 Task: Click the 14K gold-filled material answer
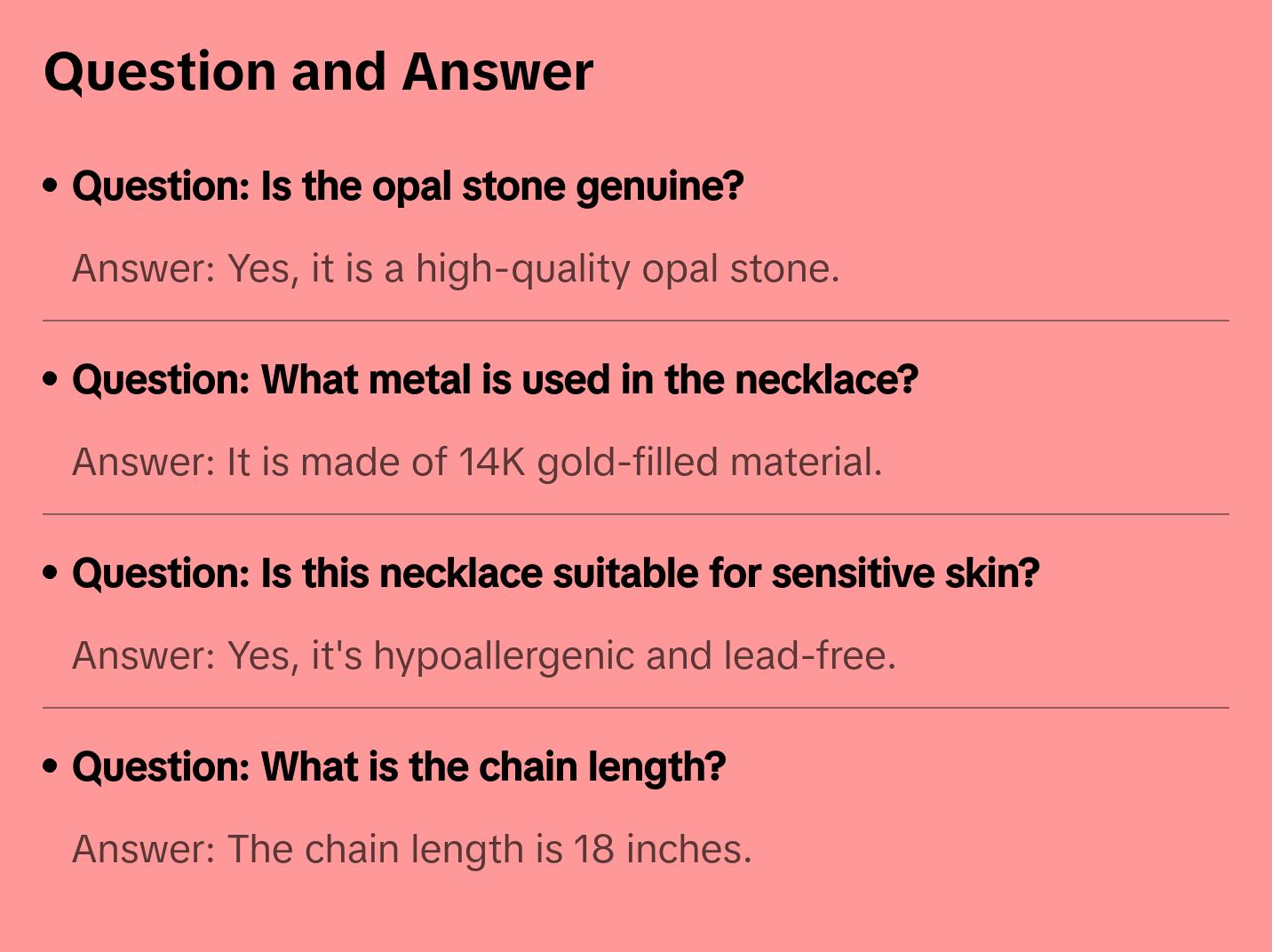pos(476,463)
